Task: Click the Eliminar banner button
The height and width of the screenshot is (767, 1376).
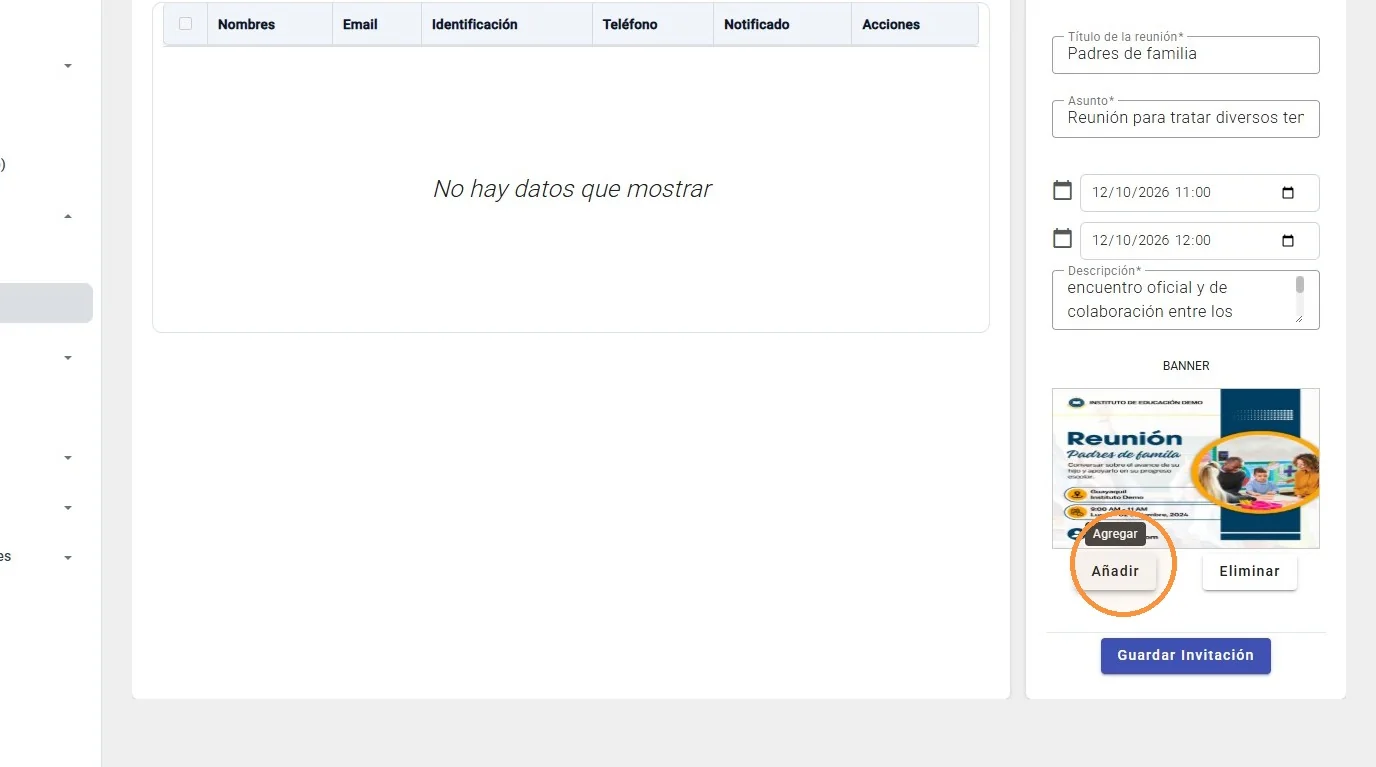Action: (1250, 571)
